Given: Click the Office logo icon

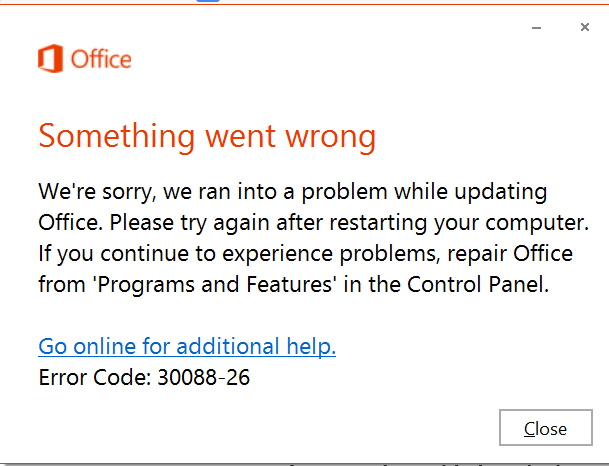Looking at the screenshot, I should point(50,59).
